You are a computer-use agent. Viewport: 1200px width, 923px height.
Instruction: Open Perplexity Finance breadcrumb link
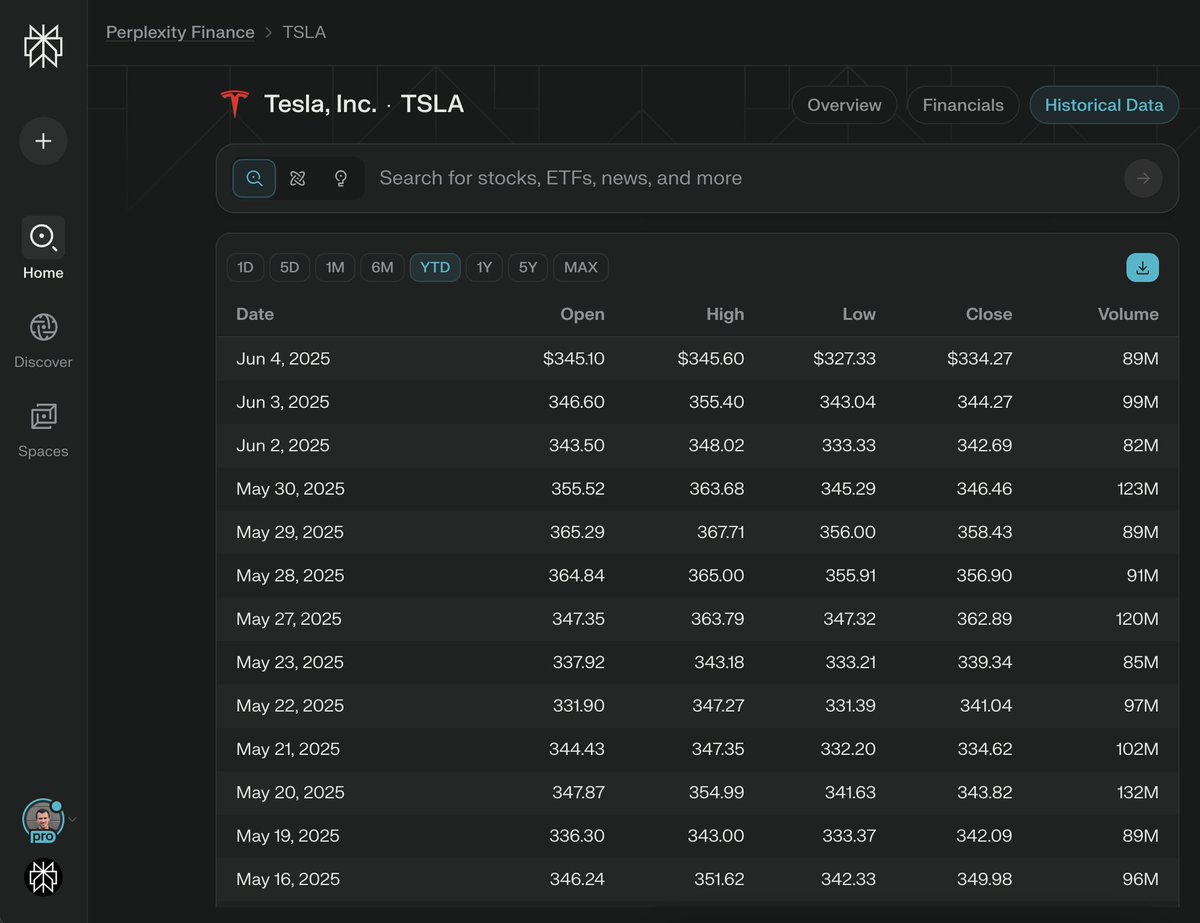pos(180,32)
